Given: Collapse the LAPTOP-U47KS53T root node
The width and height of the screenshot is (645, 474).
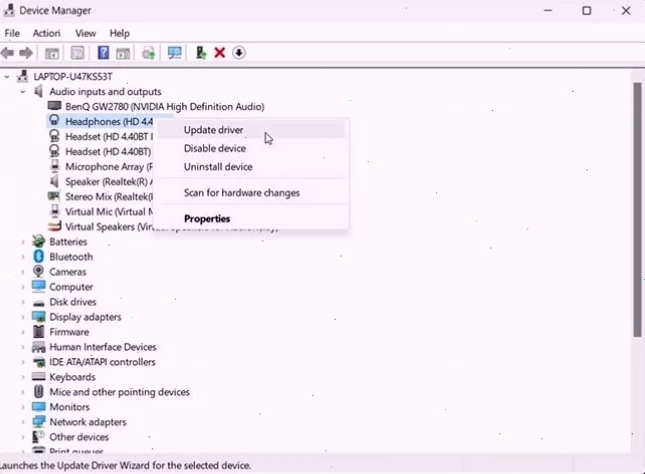Looking at the screenshot, I should point(7,77).
